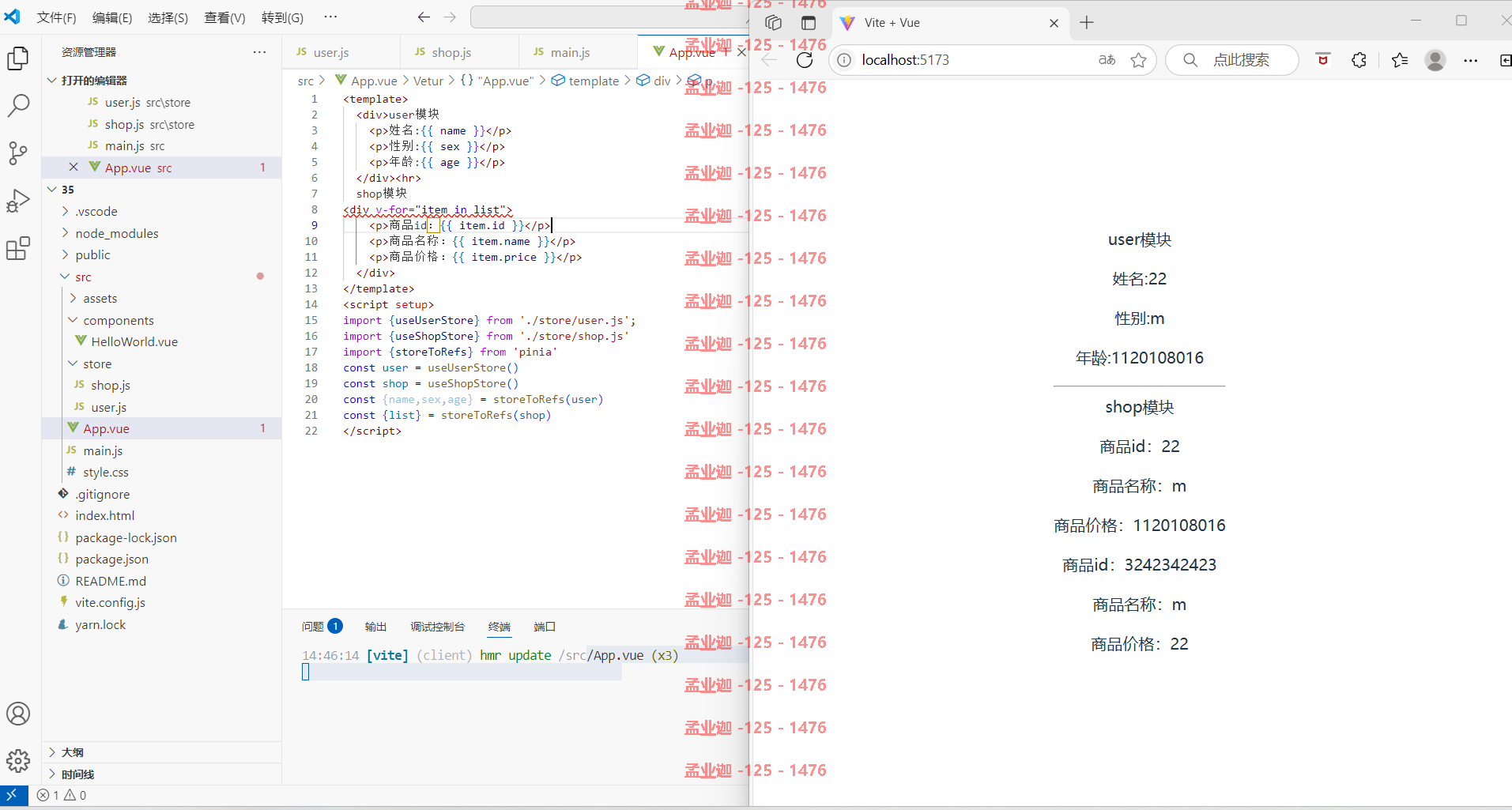The height and width of the screenshot is (810, 1512).
Task: Open the Accounts menu in VS Code
Action: click(x=18, y=714)
